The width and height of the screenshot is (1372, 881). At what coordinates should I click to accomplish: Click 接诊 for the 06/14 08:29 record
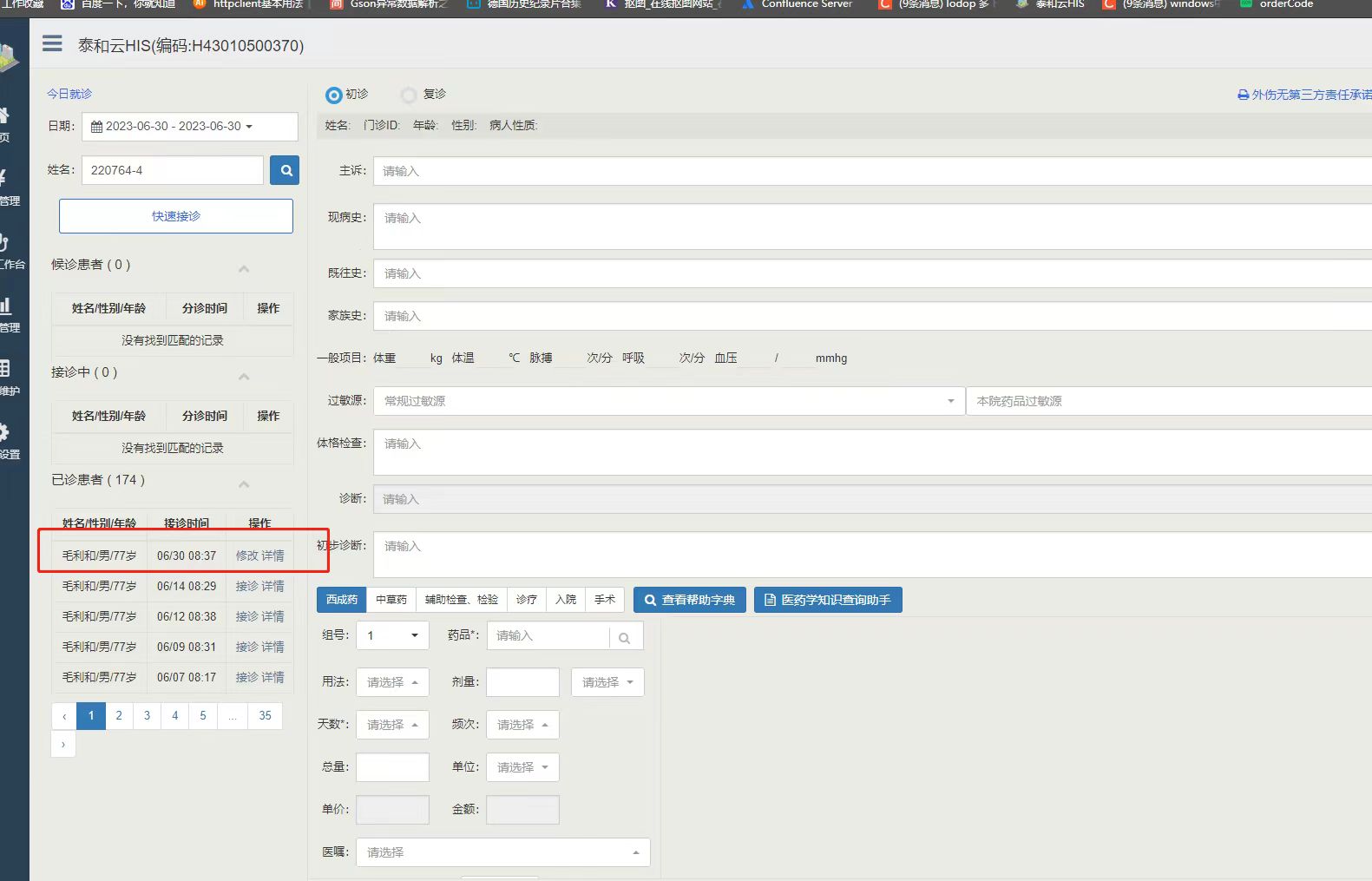(247, 586)
